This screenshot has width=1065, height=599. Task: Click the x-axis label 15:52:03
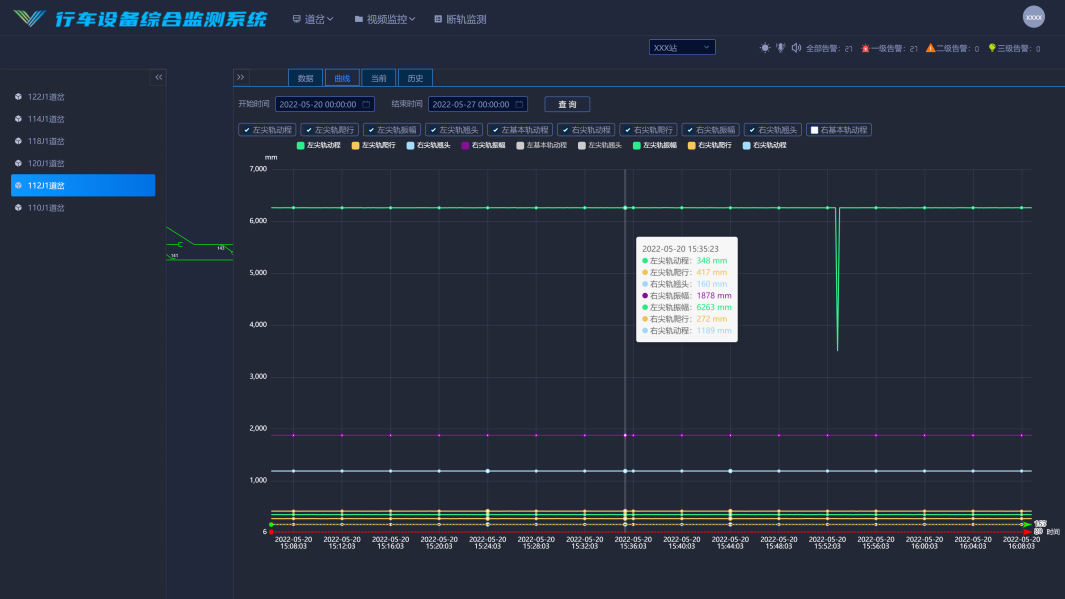827,543
